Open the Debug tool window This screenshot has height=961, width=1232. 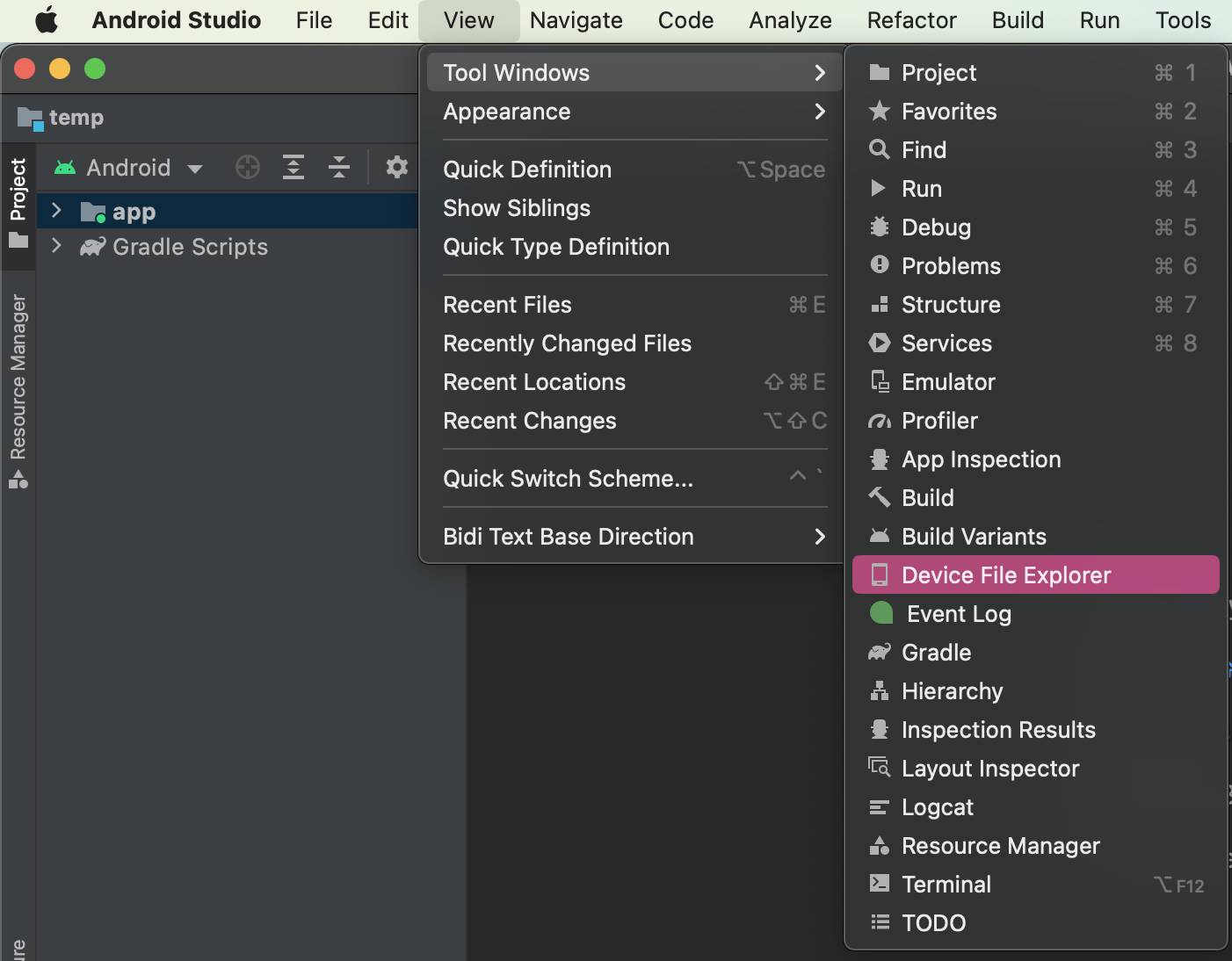point(1035,228)
